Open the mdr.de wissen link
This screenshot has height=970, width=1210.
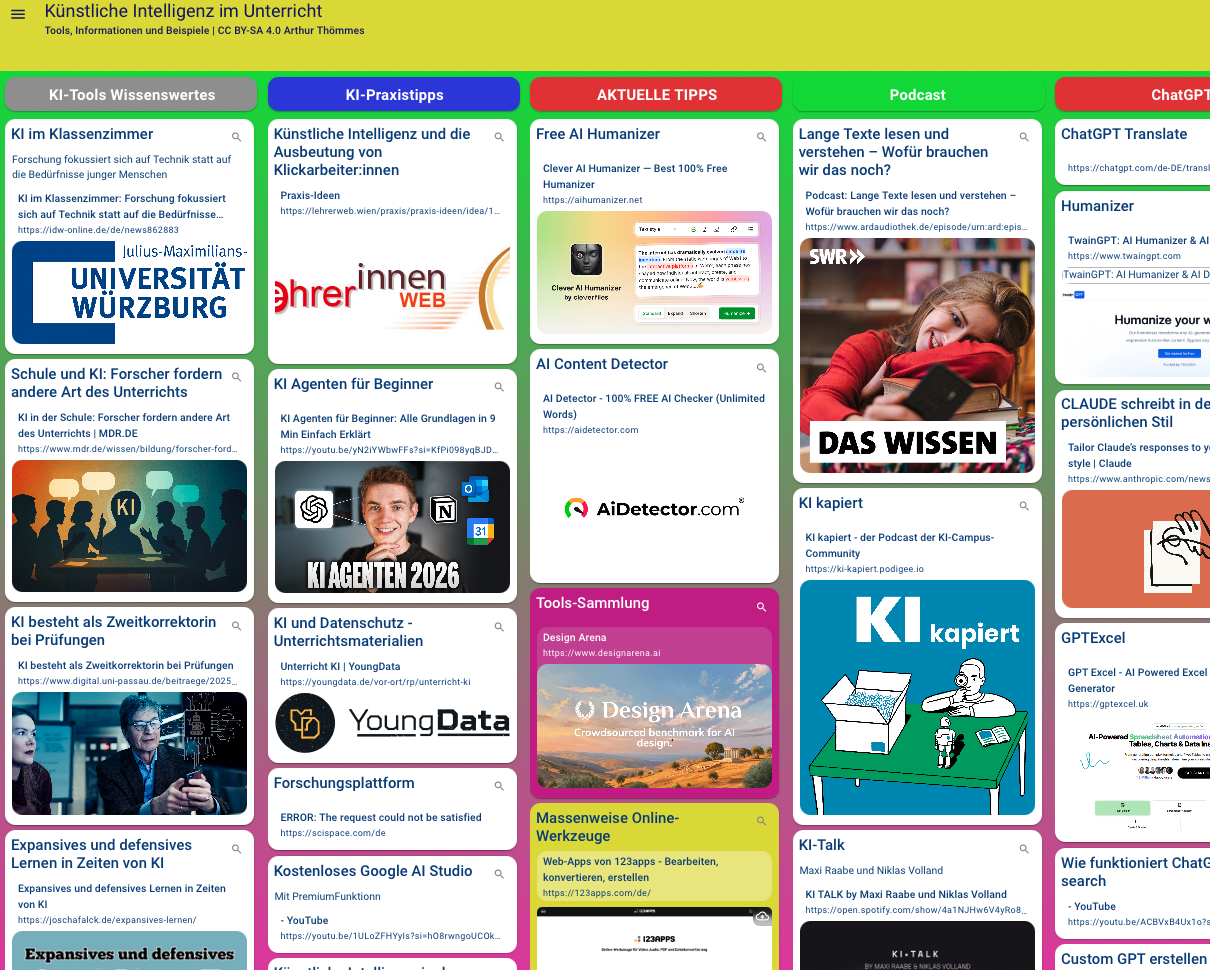[x=128, y=449]
